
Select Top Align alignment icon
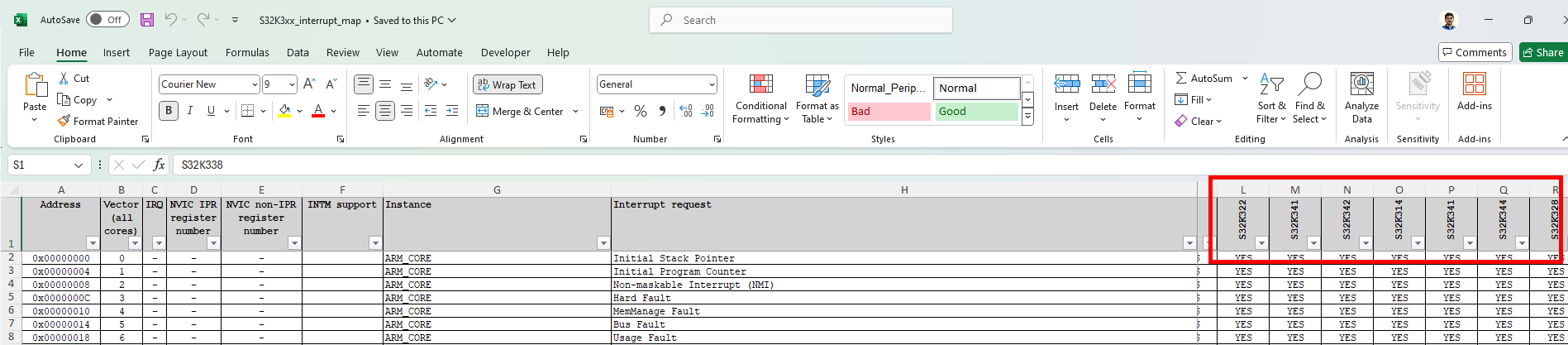[x=364, y=84]
